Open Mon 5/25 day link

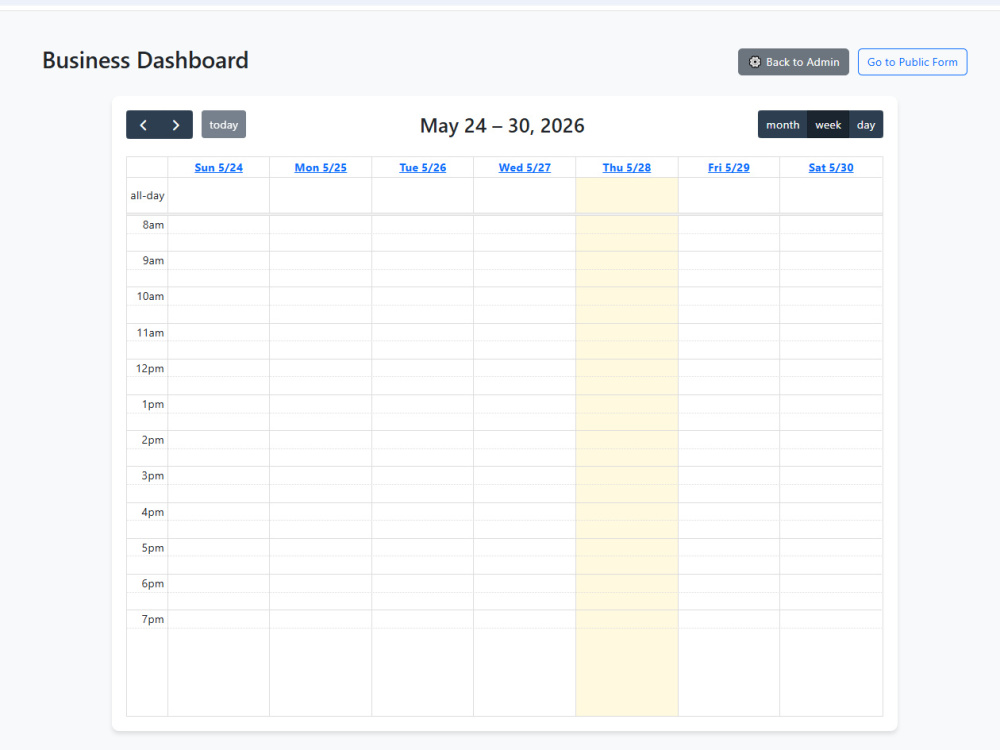coord(321,168)
